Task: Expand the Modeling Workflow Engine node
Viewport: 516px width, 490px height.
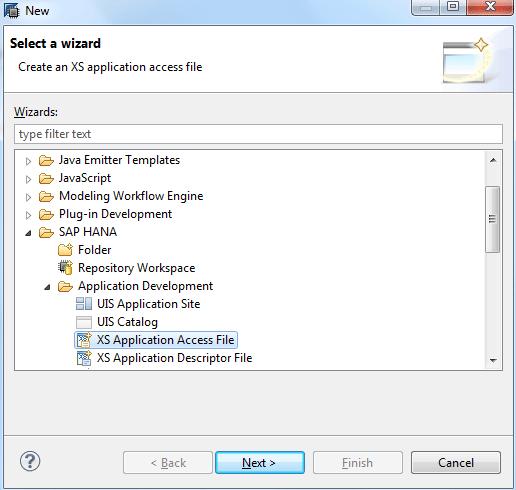Action: [x=28, y=197]
